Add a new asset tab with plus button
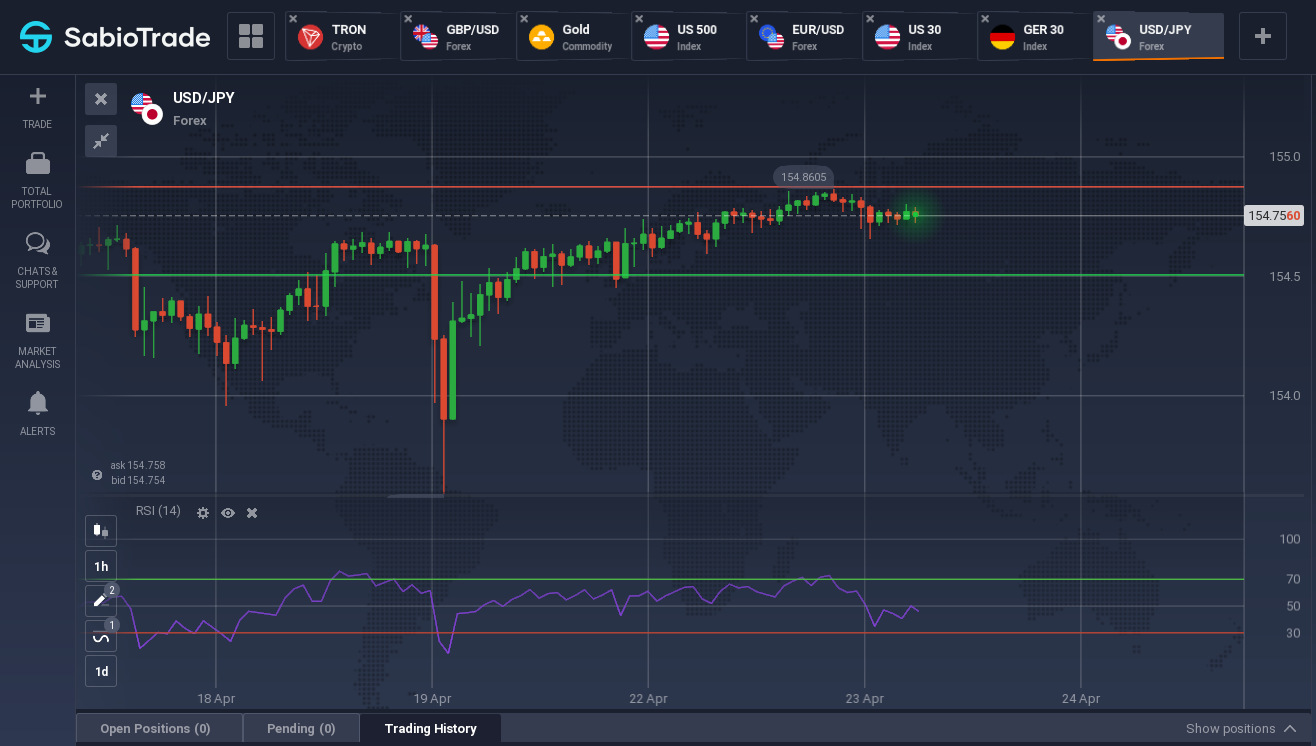 point(1263,37)
